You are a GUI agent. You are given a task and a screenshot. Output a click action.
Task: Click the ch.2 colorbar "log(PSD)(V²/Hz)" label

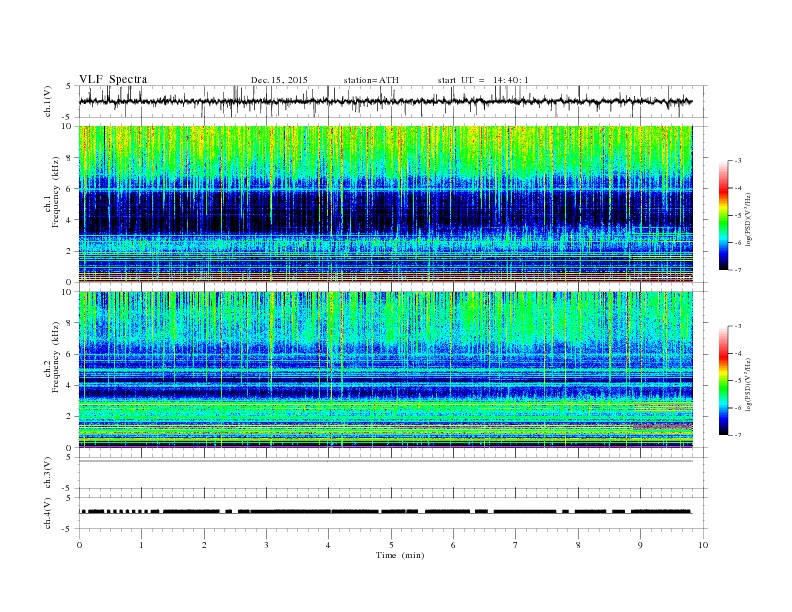[749, 385]
